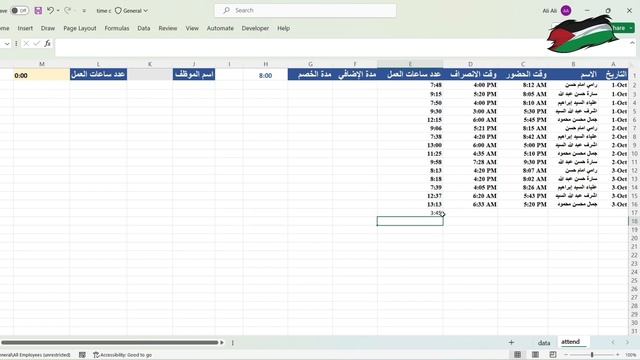Viewport: 640px width, 360px height.
Task: Click the Enter checkmark in formula bar
Action: [x=37, y=43]
